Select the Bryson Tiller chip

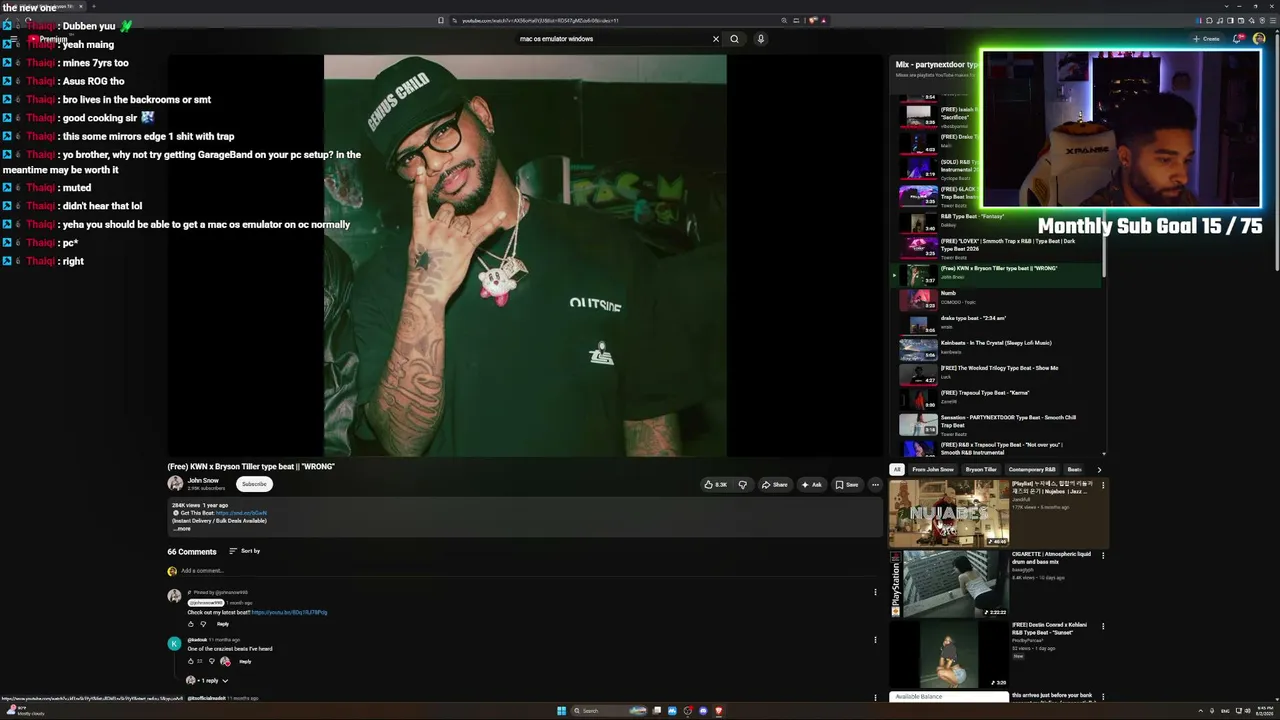tap(981, 469)
